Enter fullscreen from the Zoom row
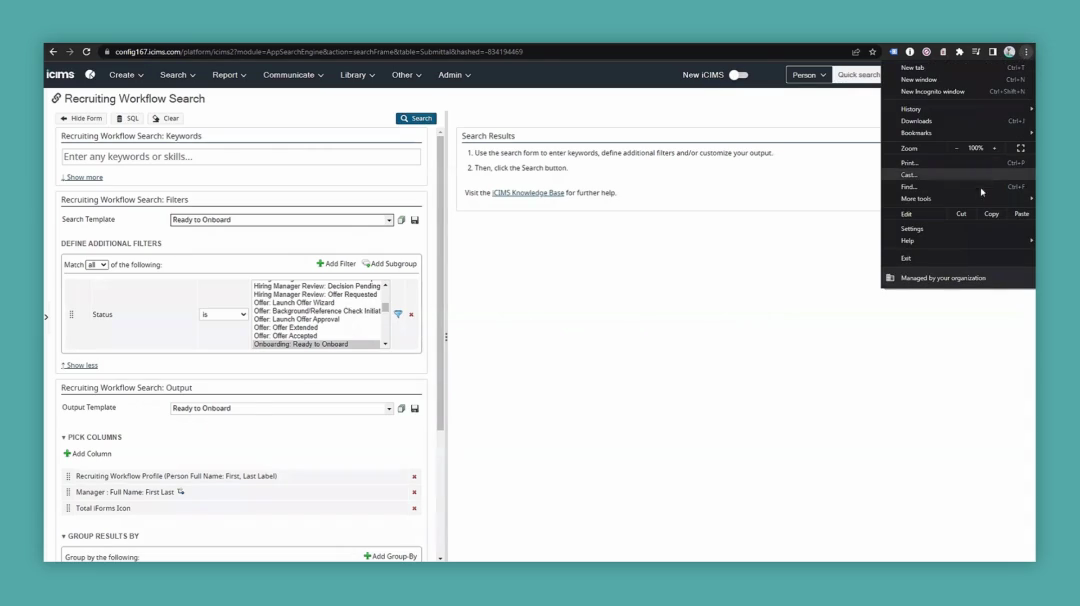This screenshot has width=1080, height=606. point(1021,148)
